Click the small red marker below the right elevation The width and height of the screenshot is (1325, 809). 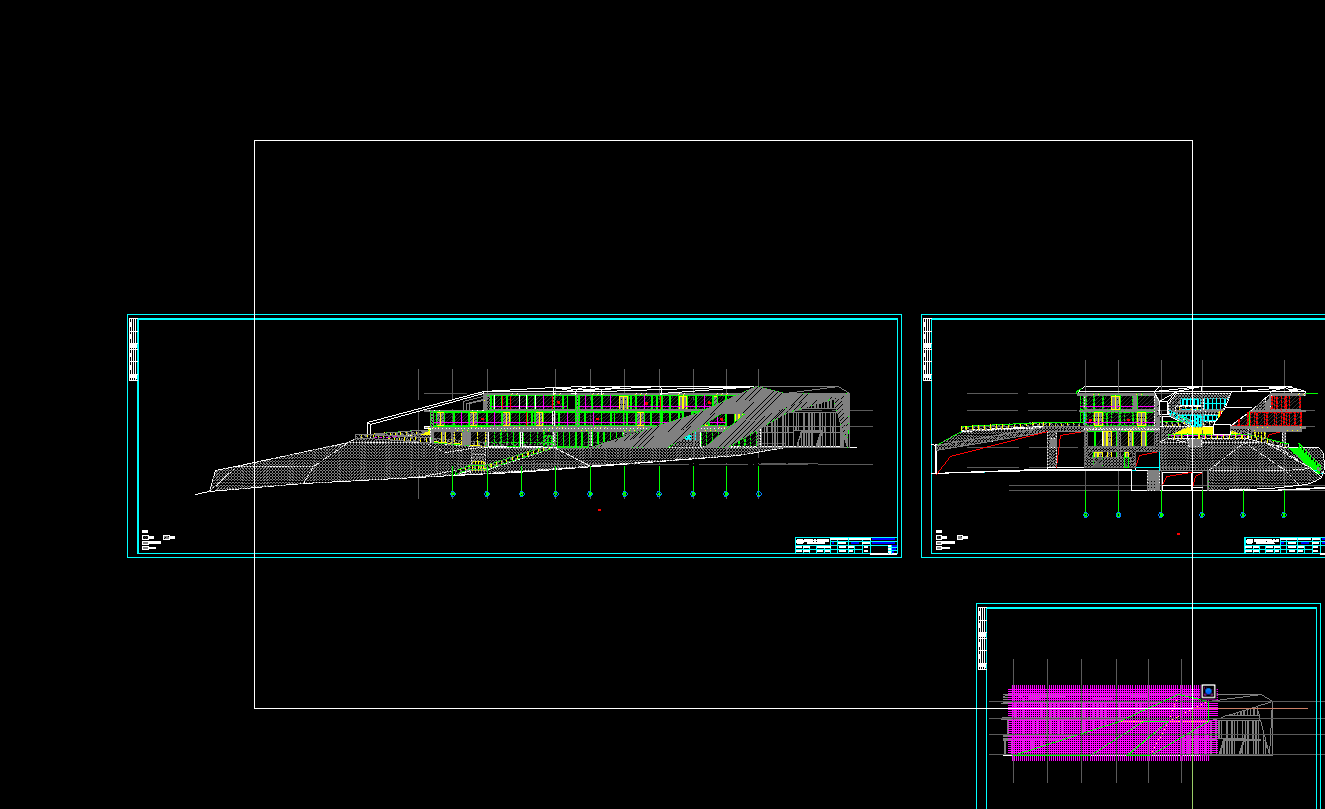pyautogui.click(x=1178, y=534)
